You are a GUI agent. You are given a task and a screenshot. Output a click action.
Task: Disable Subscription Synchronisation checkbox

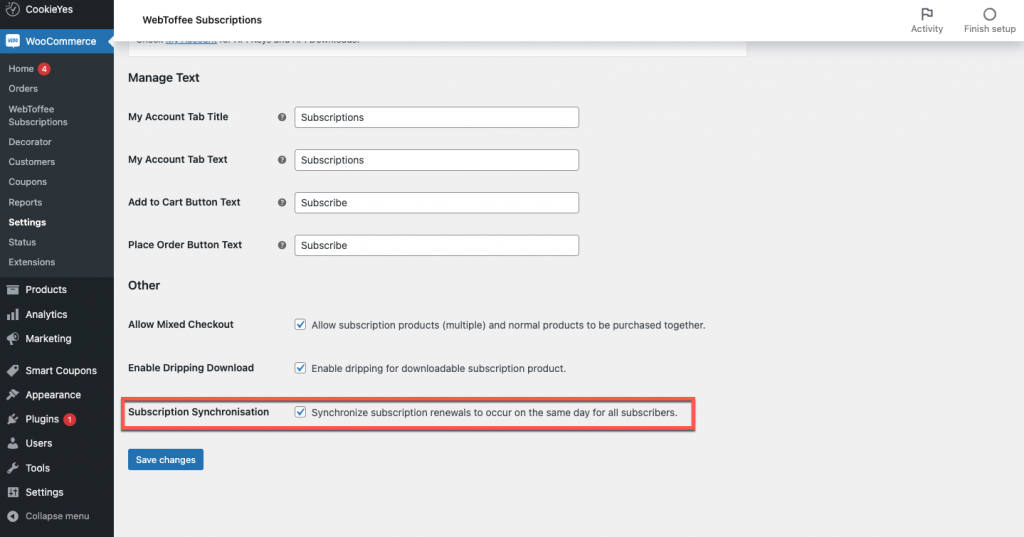pyautogui.click(x=300, y=412)
